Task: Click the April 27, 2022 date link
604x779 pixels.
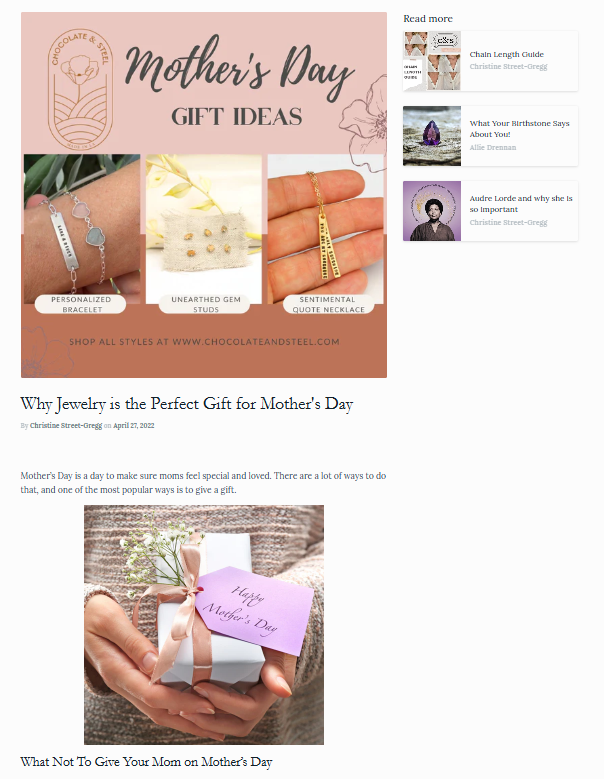Action: pyautogui.click(x=134, y=425)
